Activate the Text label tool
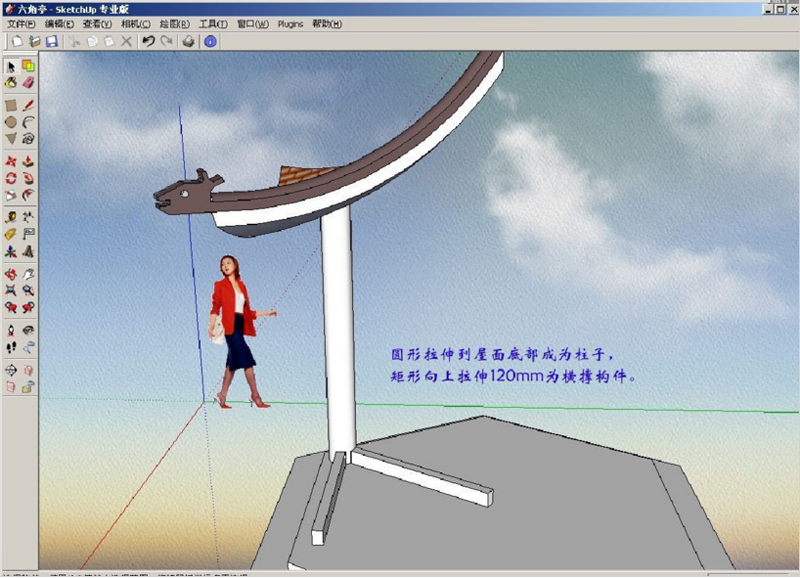 (28, 234)
